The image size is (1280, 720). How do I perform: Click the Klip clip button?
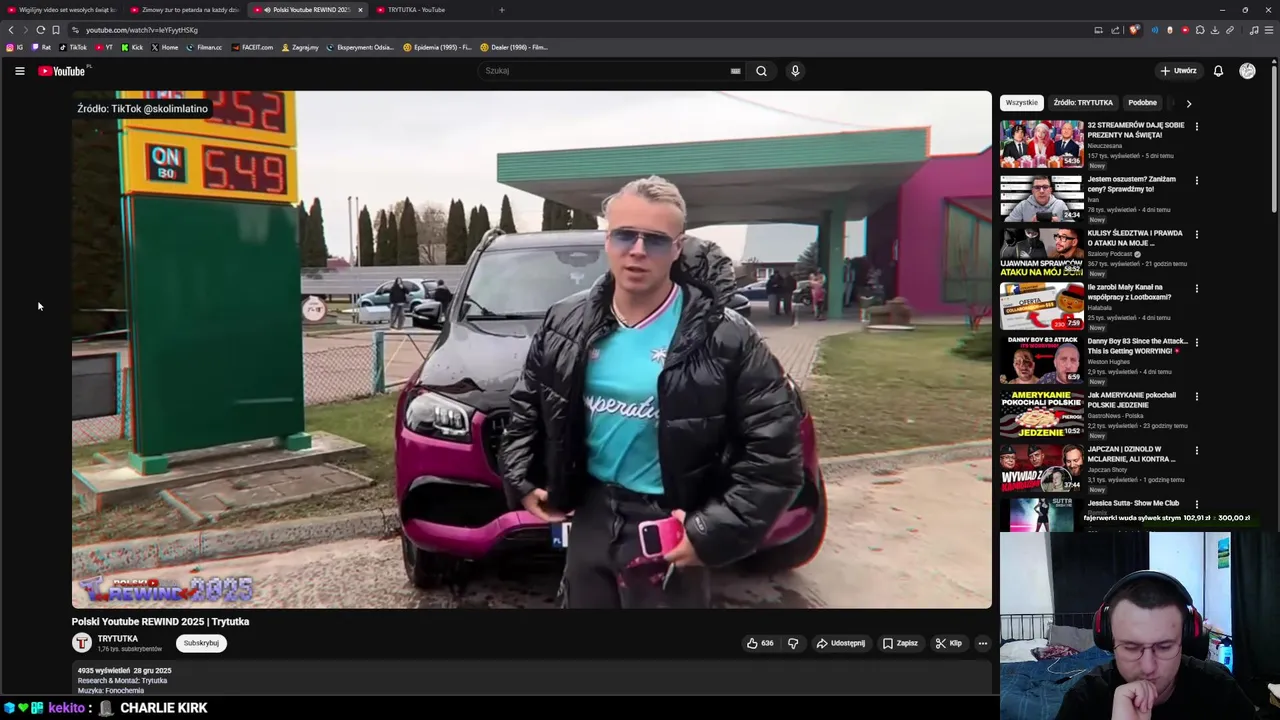[948, 643]
